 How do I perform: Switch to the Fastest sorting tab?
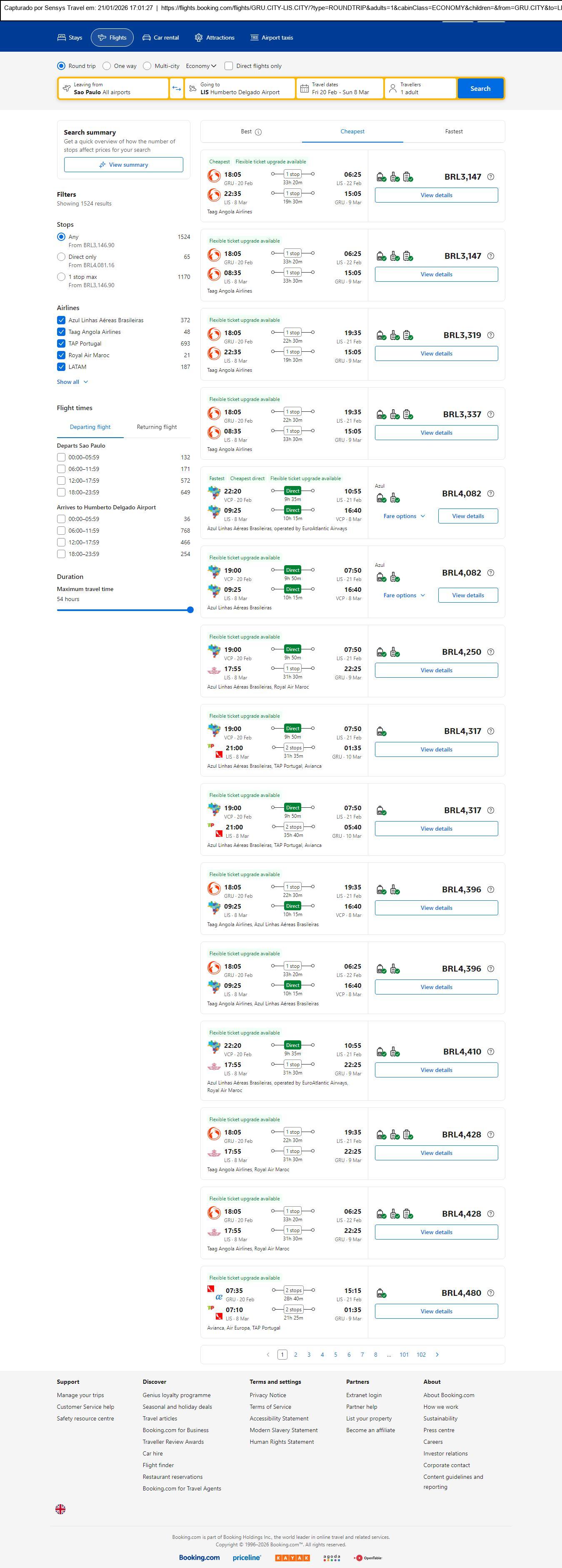pyautogui.click(x=454, y=131)
